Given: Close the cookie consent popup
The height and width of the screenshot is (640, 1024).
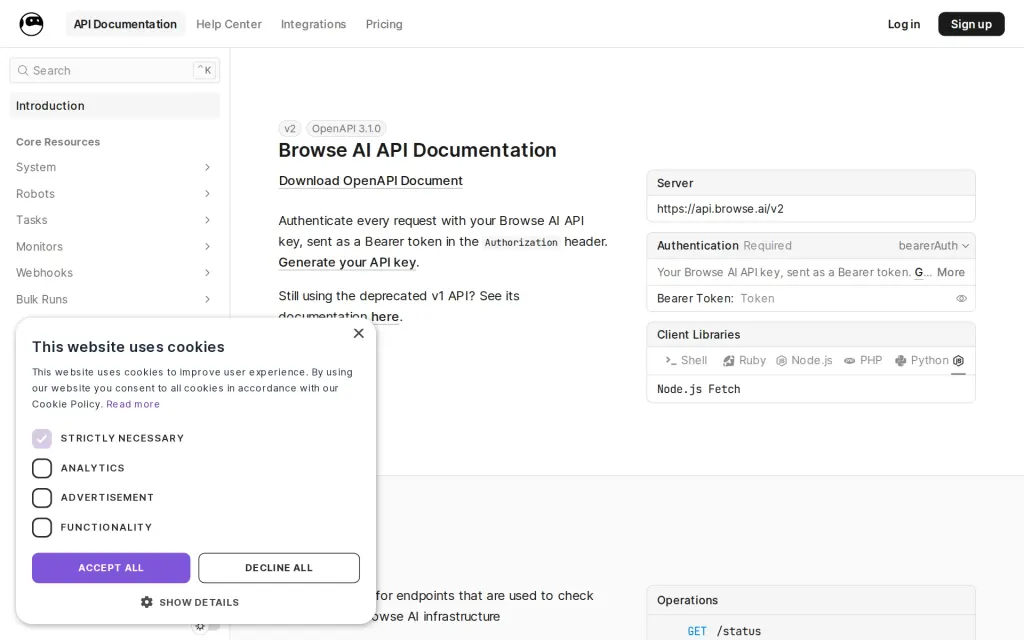Looking at the screenshot, I should [x=359, y=333].
